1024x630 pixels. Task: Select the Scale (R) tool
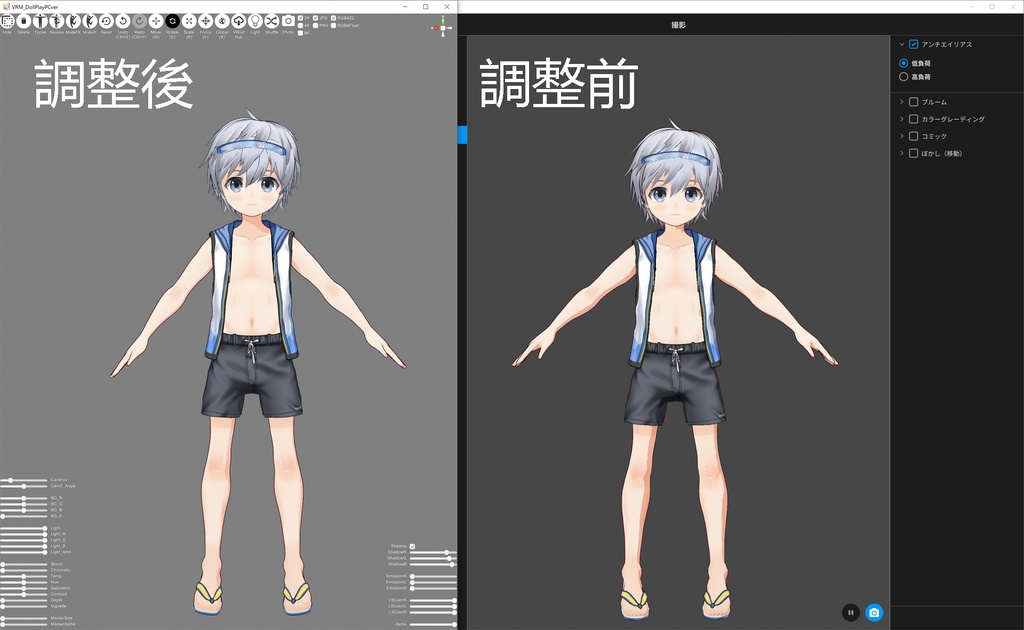tap(189, 21)
